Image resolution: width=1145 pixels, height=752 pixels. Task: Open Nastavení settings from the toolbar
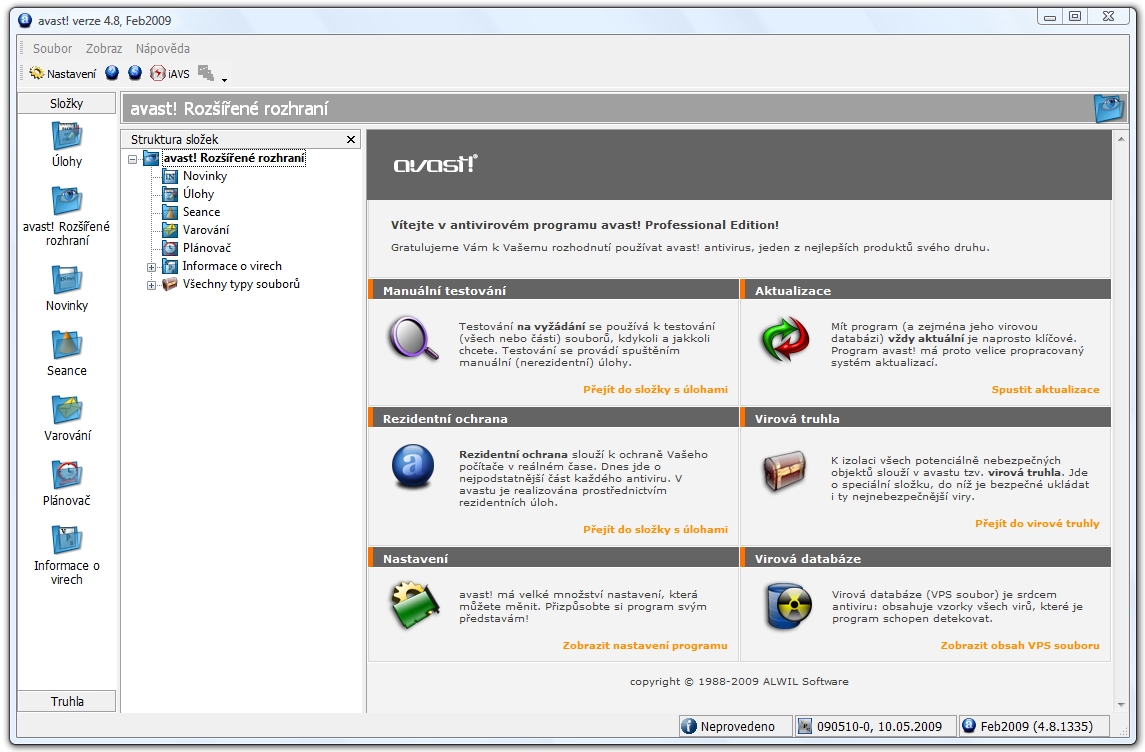(x=63, y=74)
